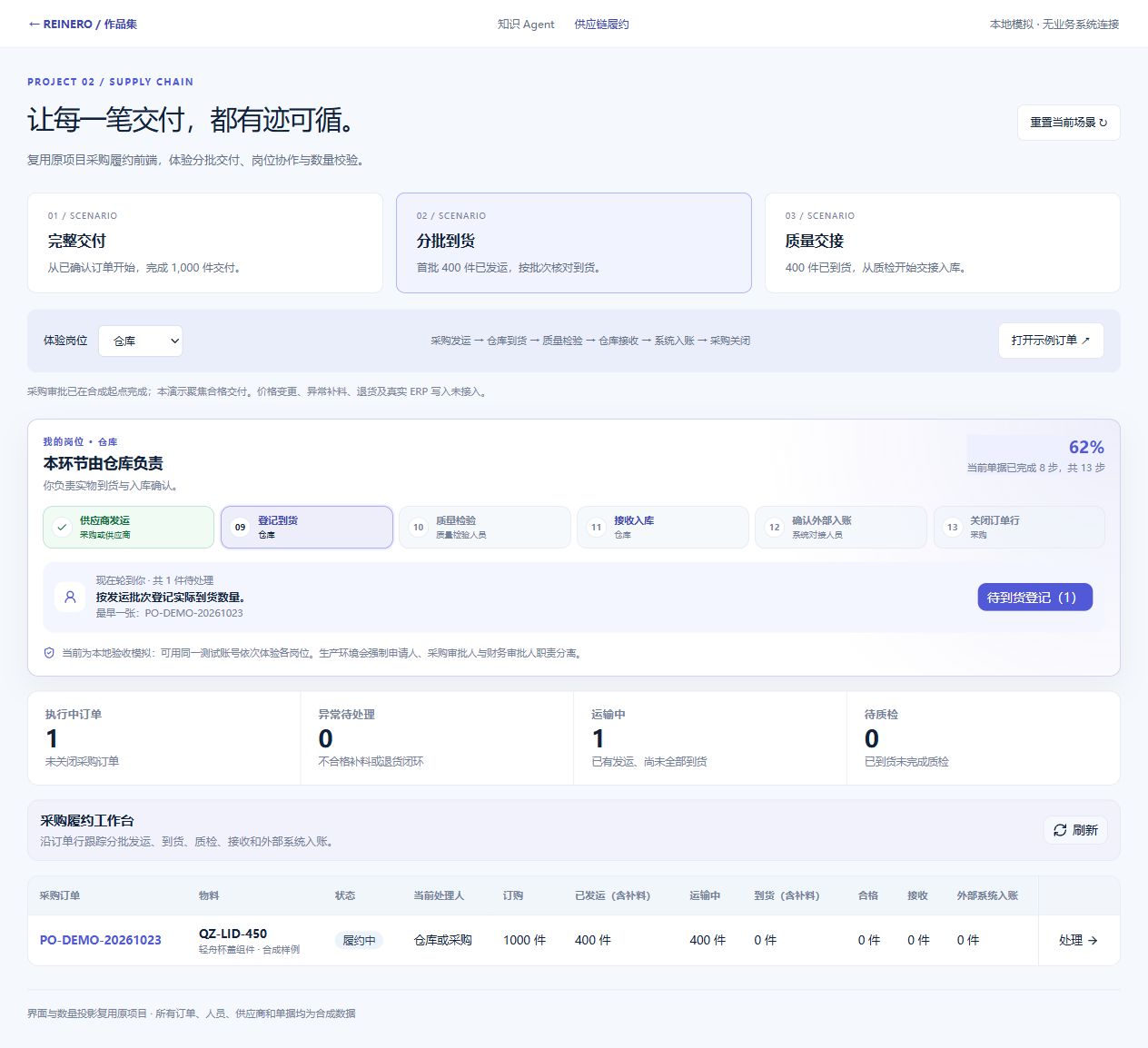Select step 12 确认外部入账

tap(841, 527)
